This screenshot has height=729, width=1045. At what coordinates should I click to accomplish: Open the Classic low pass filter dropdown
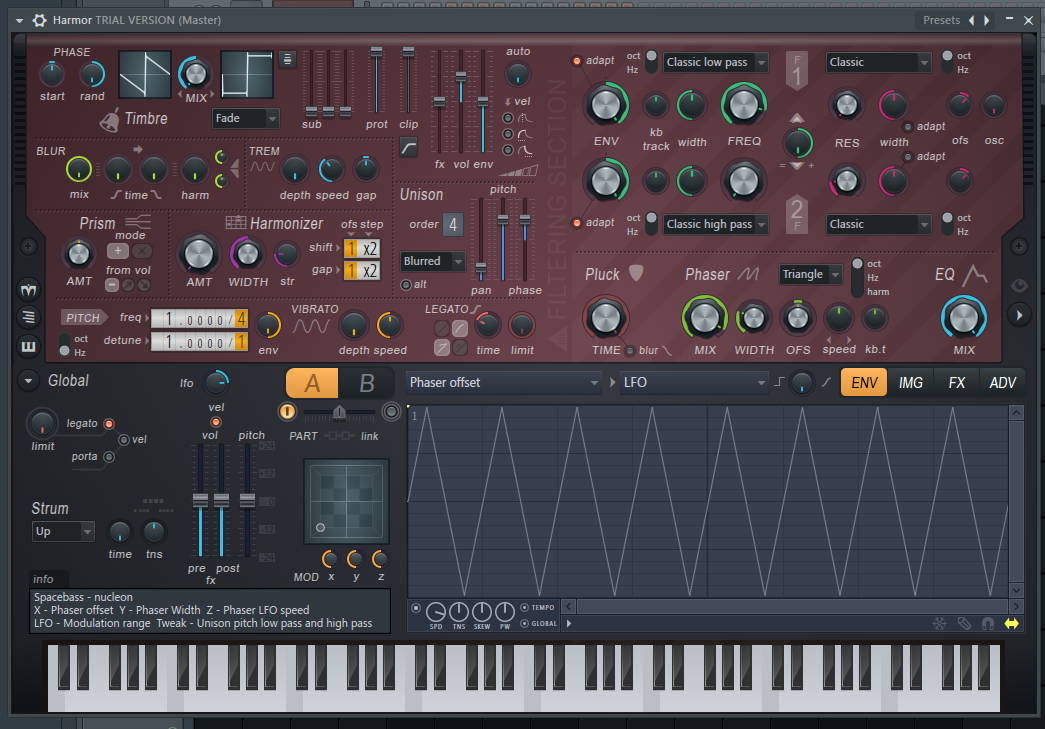[x=716, y=62]
